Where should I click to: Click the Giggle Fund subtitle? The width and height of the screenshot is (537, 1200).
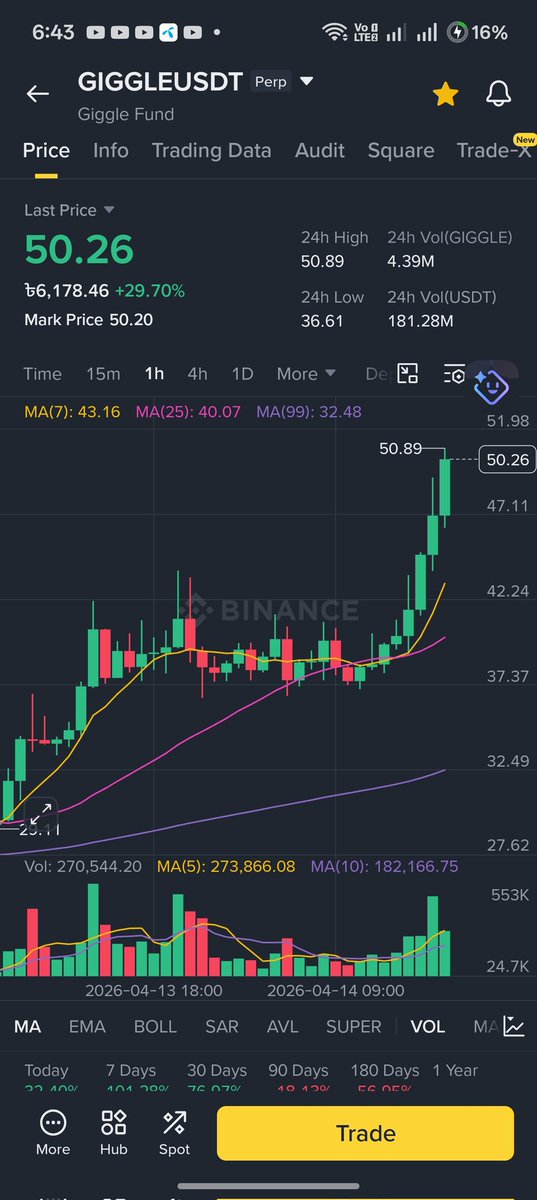pyautogui.click(x=126, y=114)
